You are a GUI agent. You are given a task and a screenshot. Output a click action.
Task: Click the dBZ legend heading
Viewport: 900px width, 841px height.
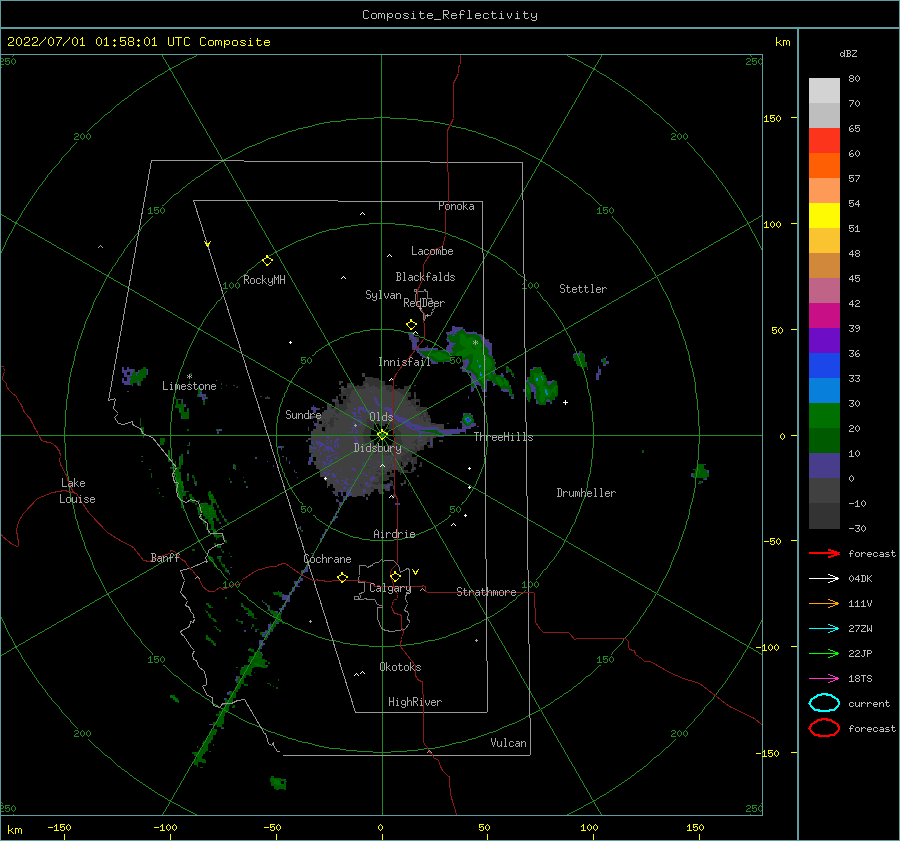[848, 53]
